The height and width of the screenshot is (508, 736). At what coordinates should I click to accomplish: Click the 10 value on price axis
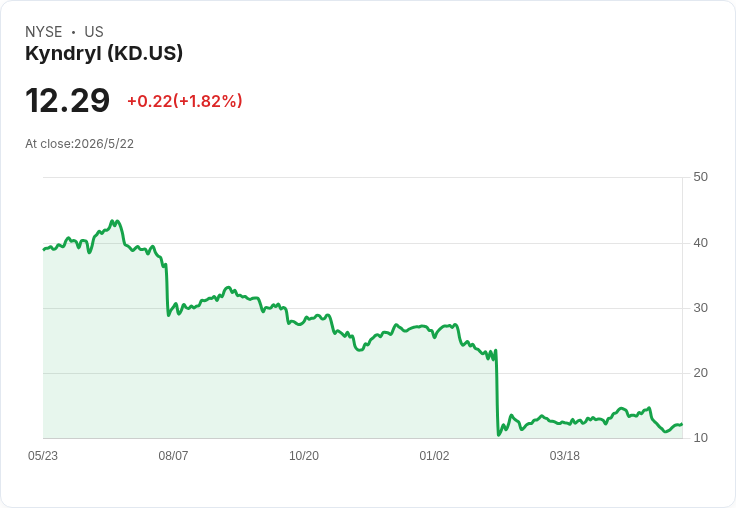coord(700,438)
